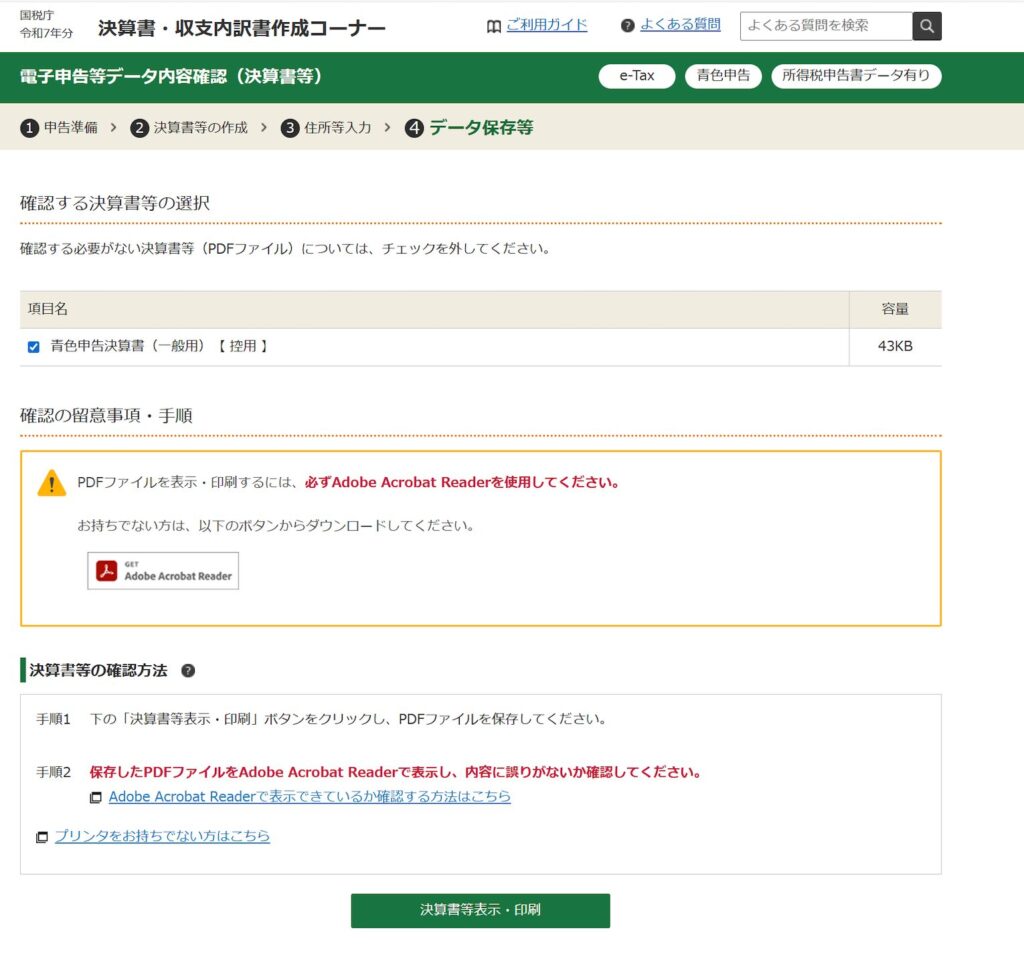This screenshot has width=1024, height=965.
Task: Open the よくある質問 link
Action: tap(680, 25)
